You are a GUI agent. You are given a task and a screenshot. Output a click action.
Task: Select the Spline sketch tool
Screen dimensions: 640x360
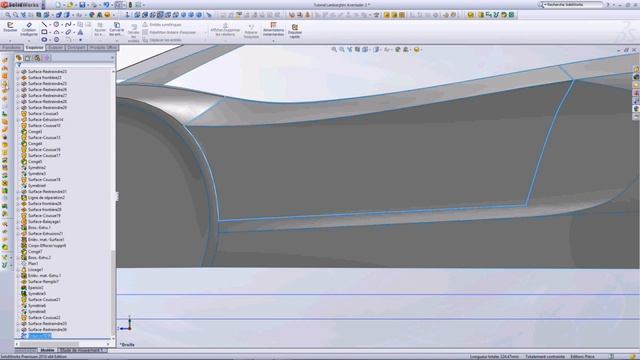(68, 24)
